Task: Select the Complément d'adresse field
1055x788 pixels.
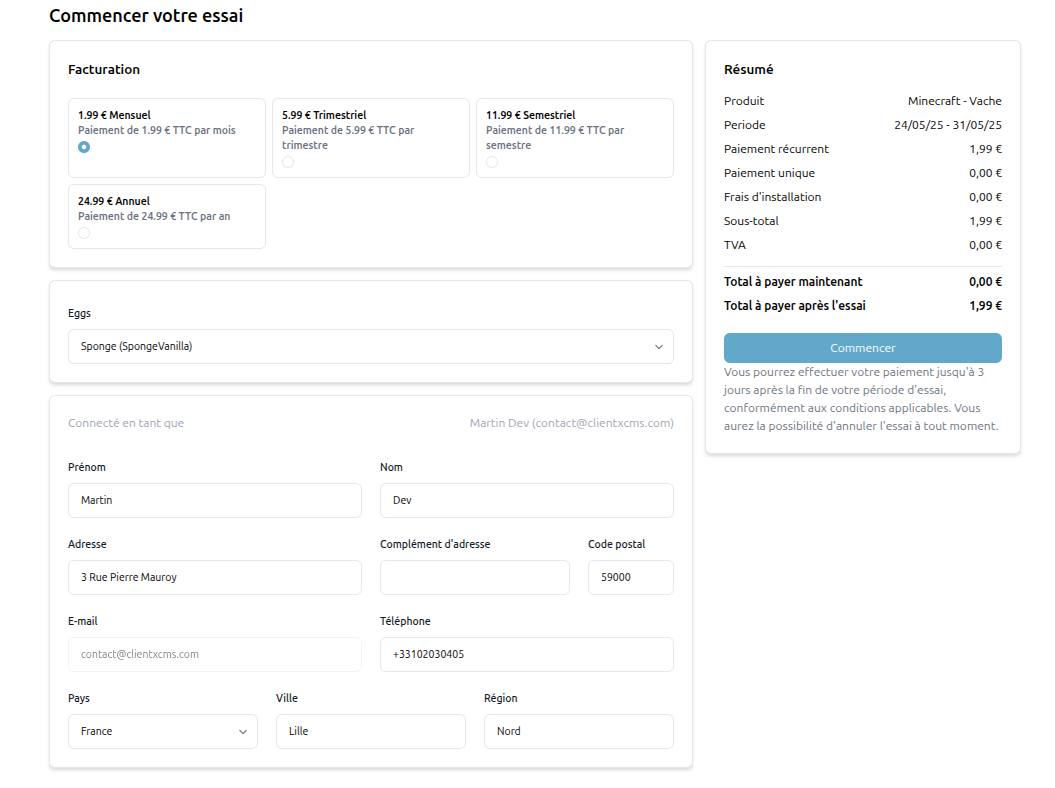Action: tap(474, 577)
